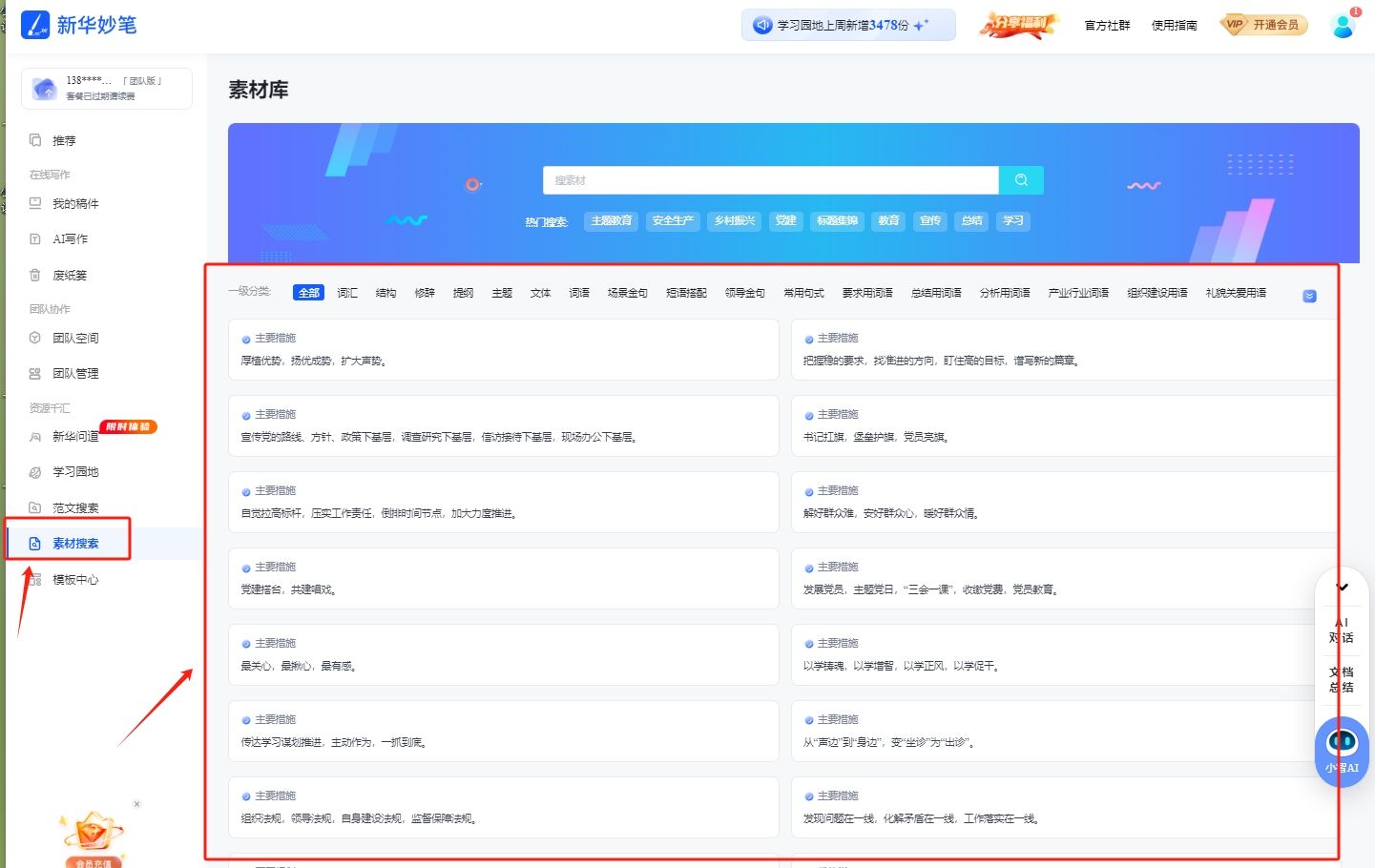Screen dimensions: 1375x868
Task: Open the card 厚植优势，扬优成势，扩大声势
Action: tap(504, 350)
